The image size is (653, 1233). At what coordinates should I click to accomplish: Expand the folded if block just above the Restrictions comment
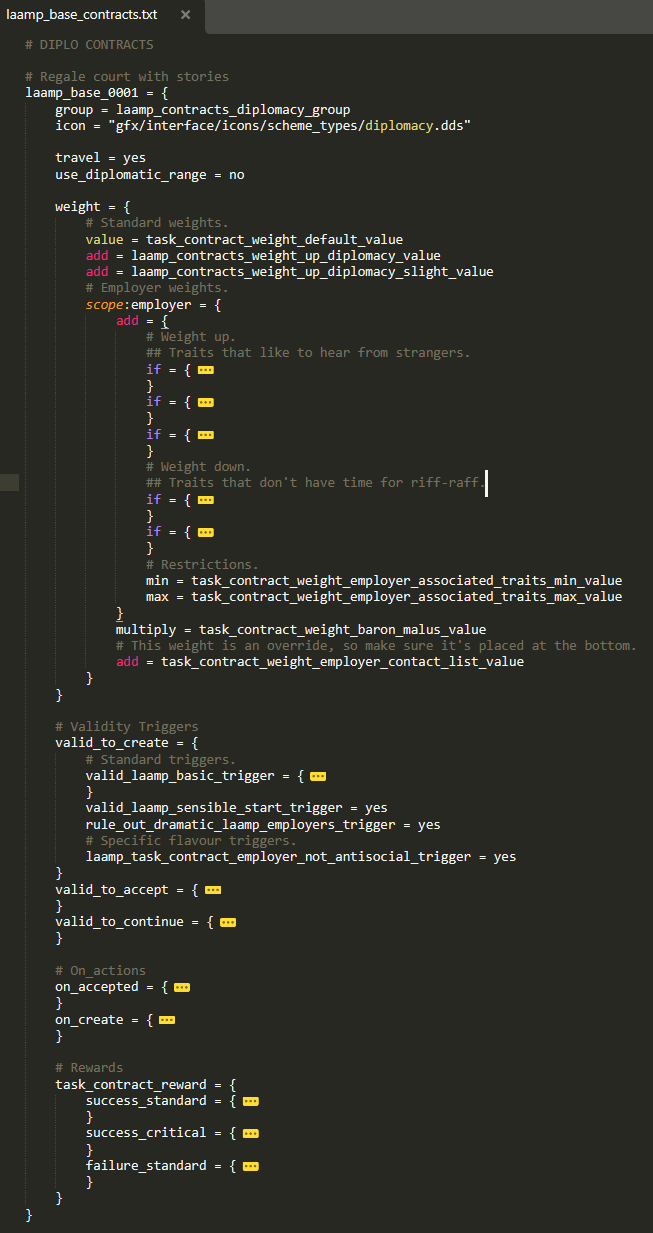(206, 532)
